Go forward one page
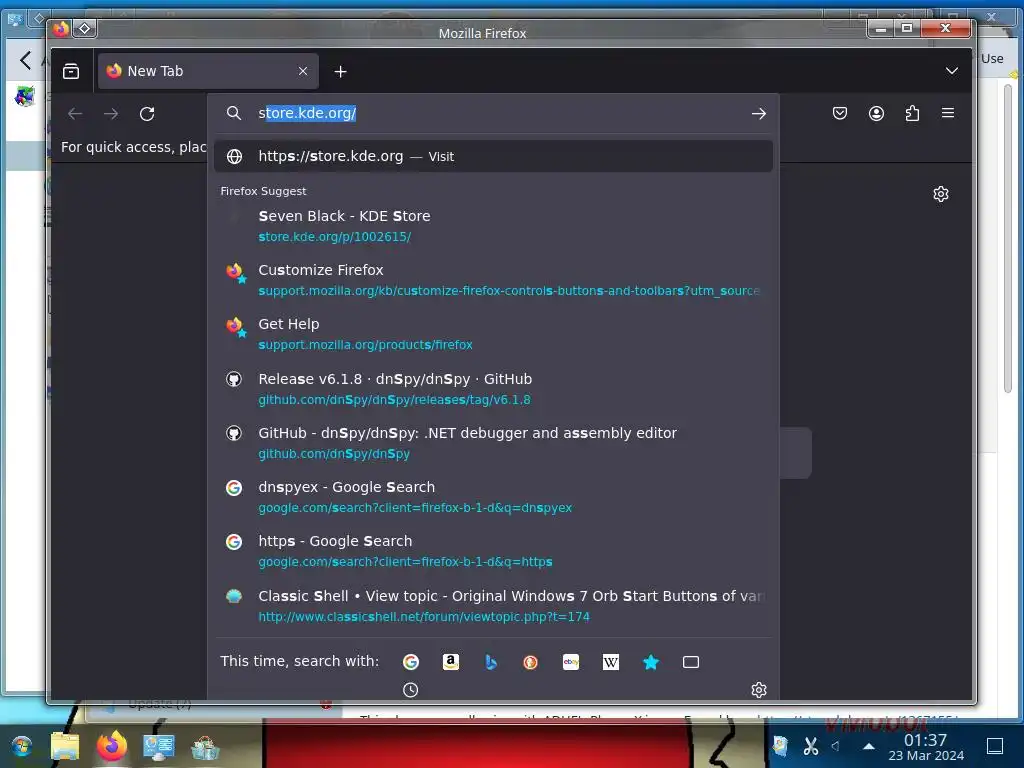This screenshot has height=768, width=1024. [111, 114]
